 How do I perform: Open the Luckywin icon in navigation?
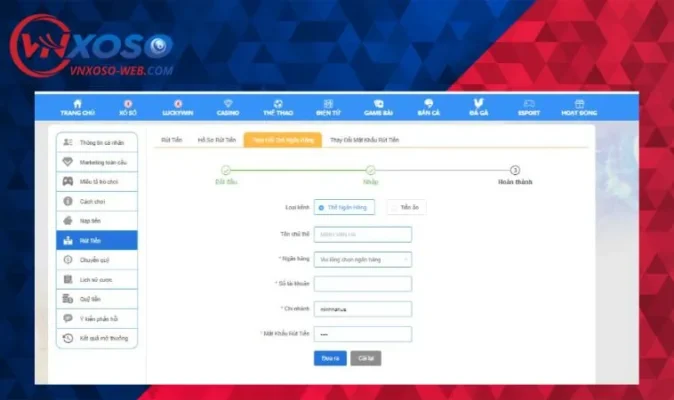(x=178, y=104)
